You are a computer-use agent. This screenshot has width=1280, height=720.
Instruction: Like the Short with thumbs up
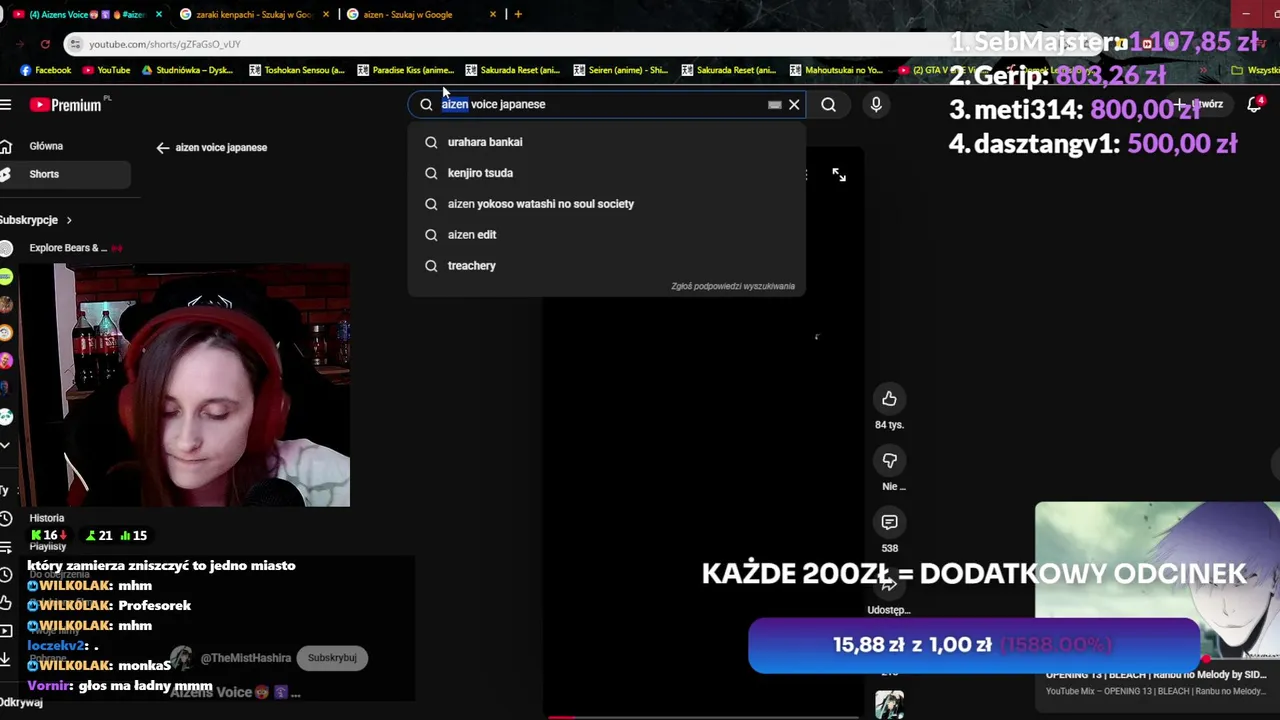pos(889,399)
